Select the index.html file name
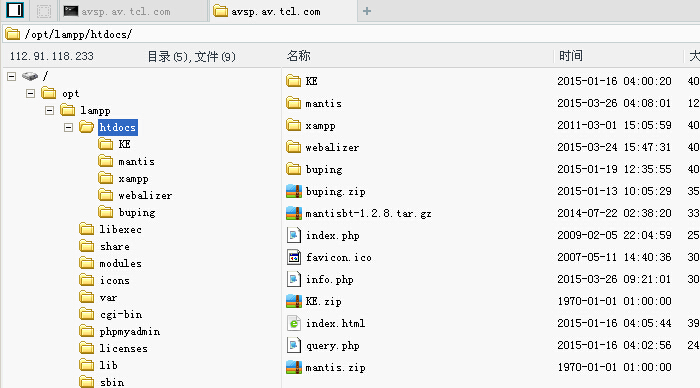 tap(335, 323)
